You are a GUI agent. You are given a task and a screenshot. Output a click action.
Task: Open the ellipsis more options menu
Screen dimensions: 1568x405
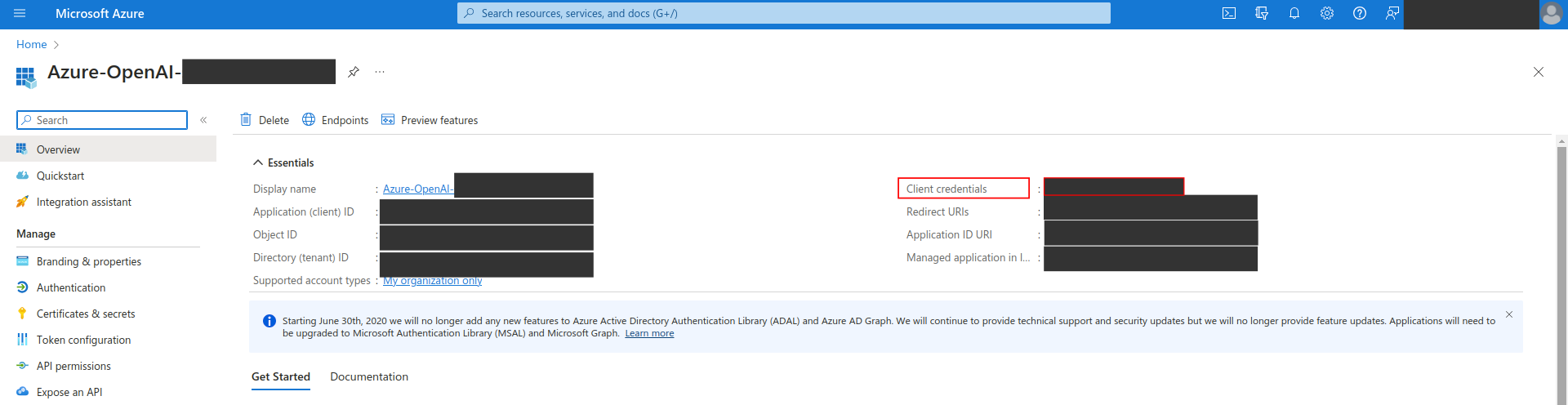(380, 72)
